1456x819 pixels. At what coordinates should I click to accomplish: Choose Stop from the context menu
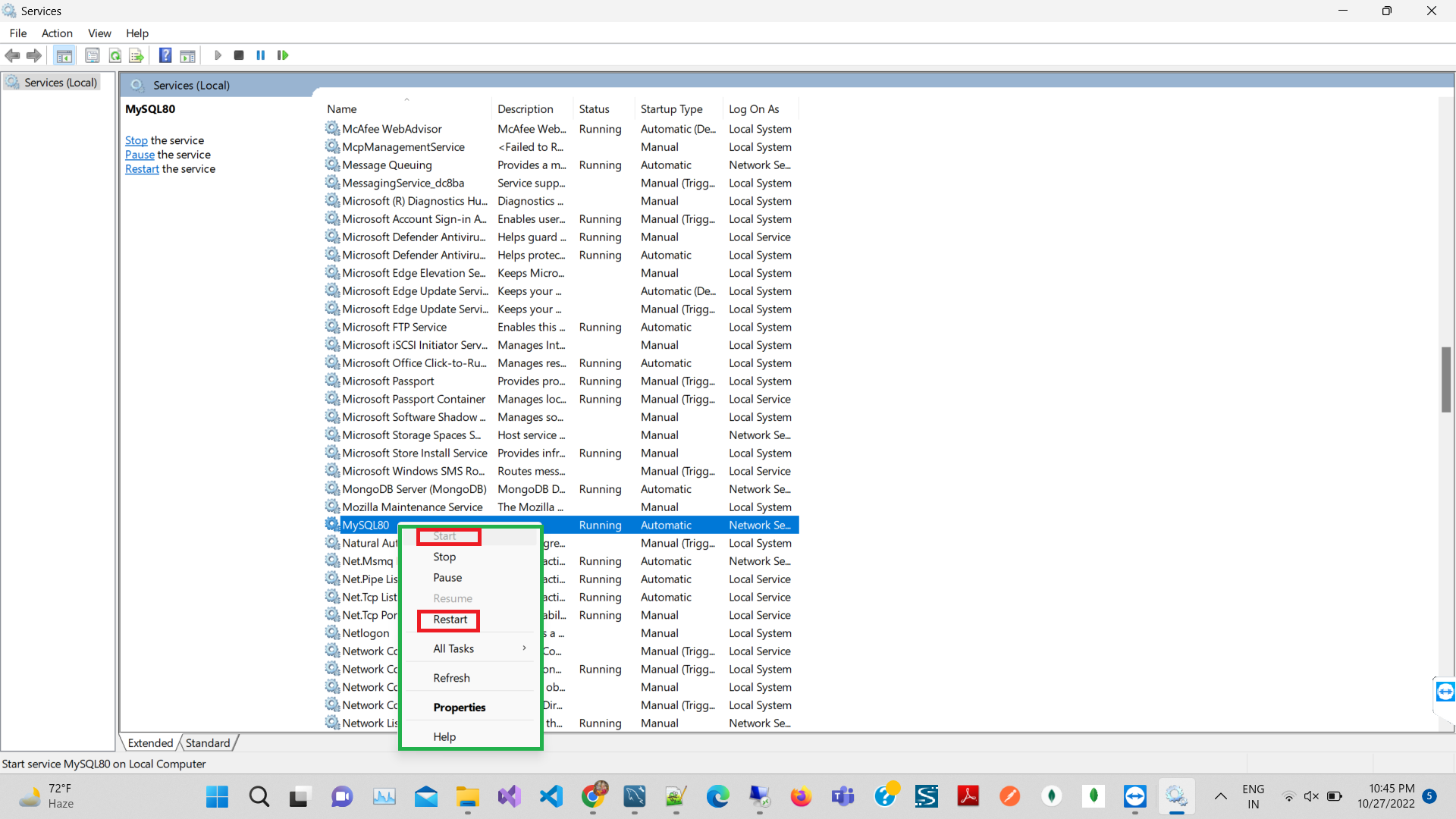tap(444, 557)
